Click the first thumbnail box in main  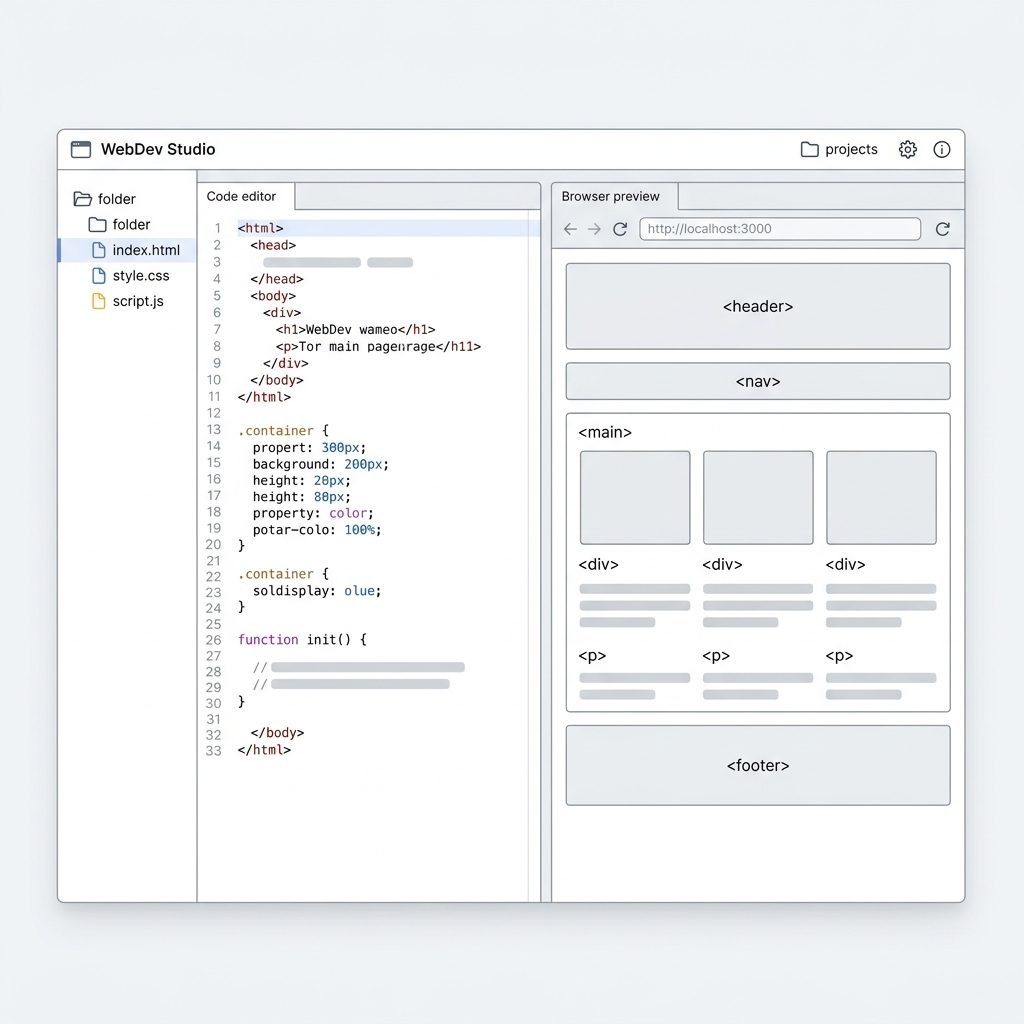click(635, 498)
